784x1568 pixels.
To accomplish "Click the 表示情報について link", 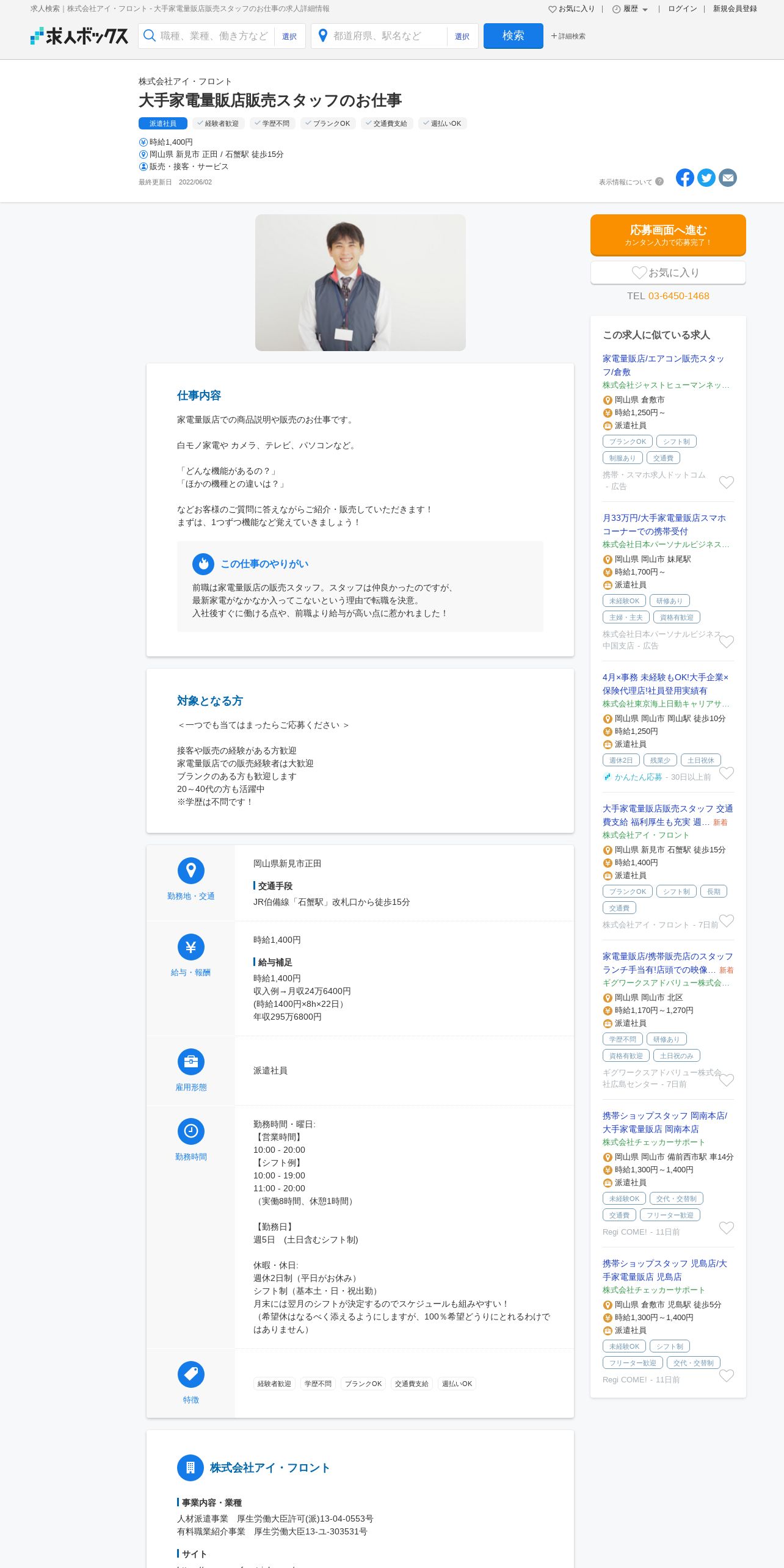I will (x=625, y=182).
